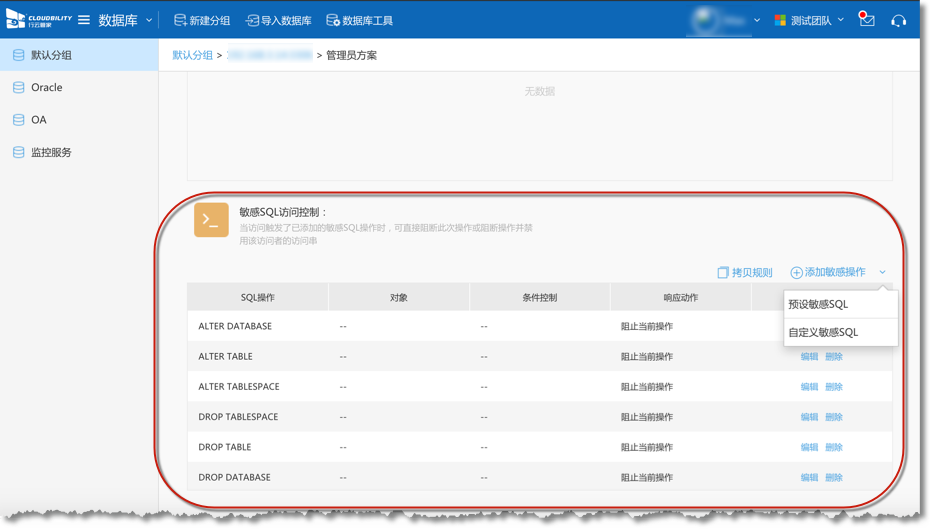
Task: Click the 拷贝规则 copy icon
Action: click(723, 272)
